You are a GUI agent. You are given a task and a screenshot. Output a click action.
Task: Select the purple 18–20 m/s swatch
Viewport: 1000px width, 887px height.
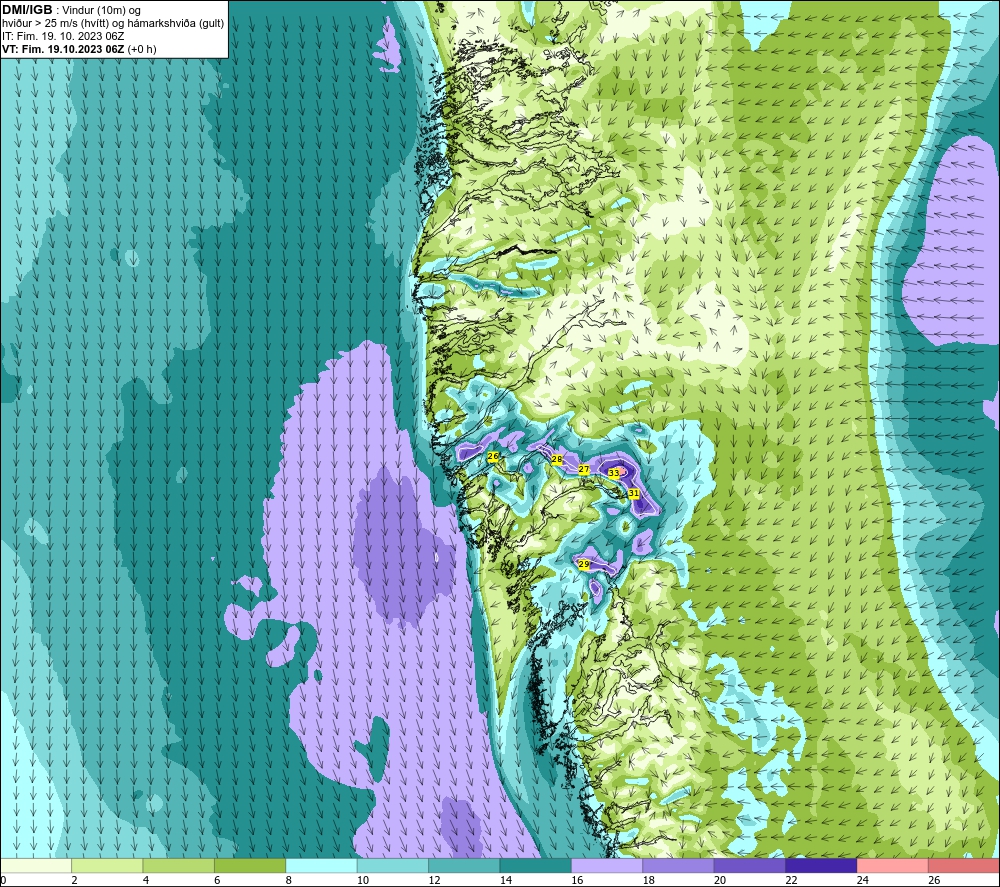point(679,866)
